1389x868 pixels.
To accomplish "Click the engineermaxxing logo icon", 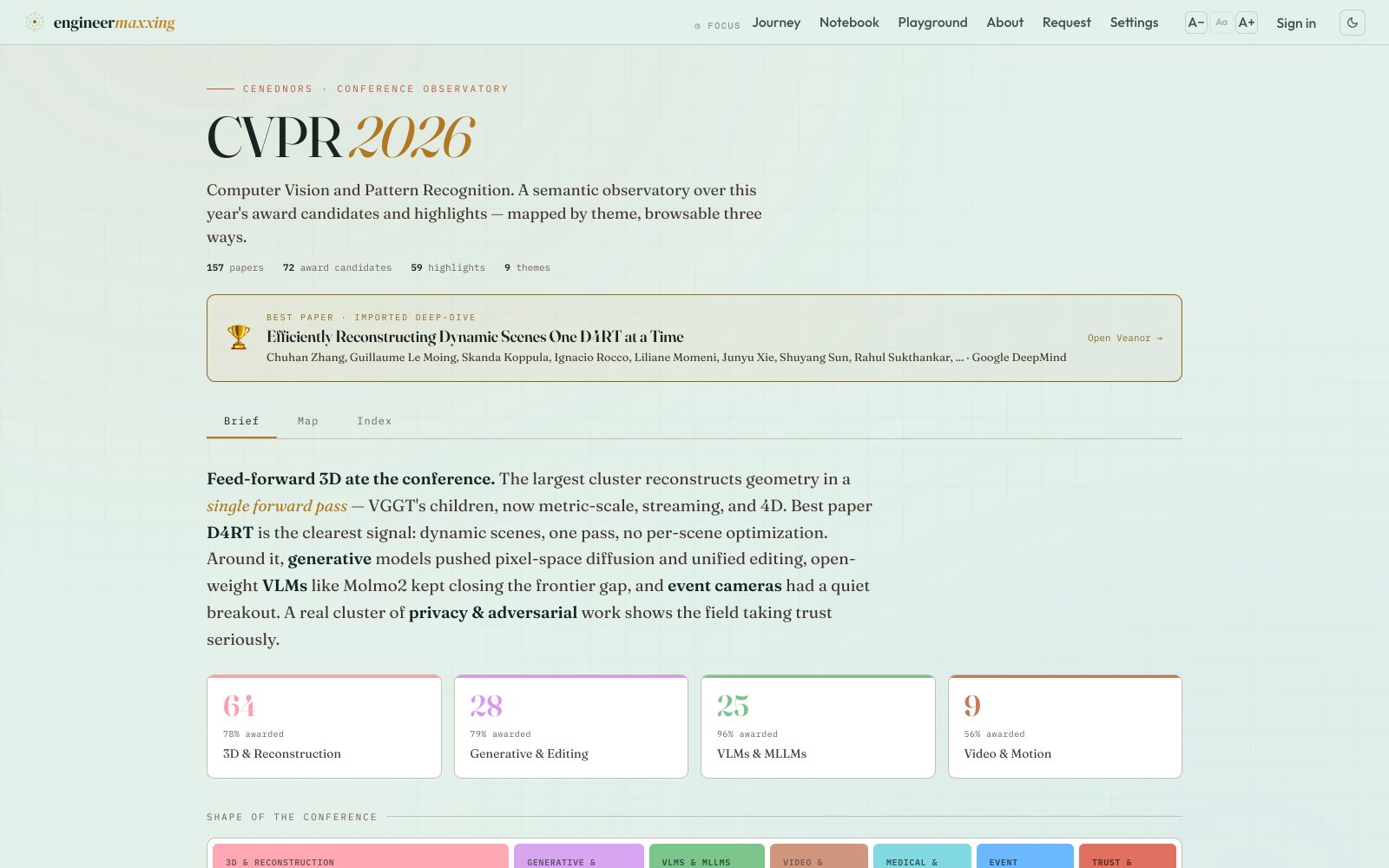I will coord(35,23).
